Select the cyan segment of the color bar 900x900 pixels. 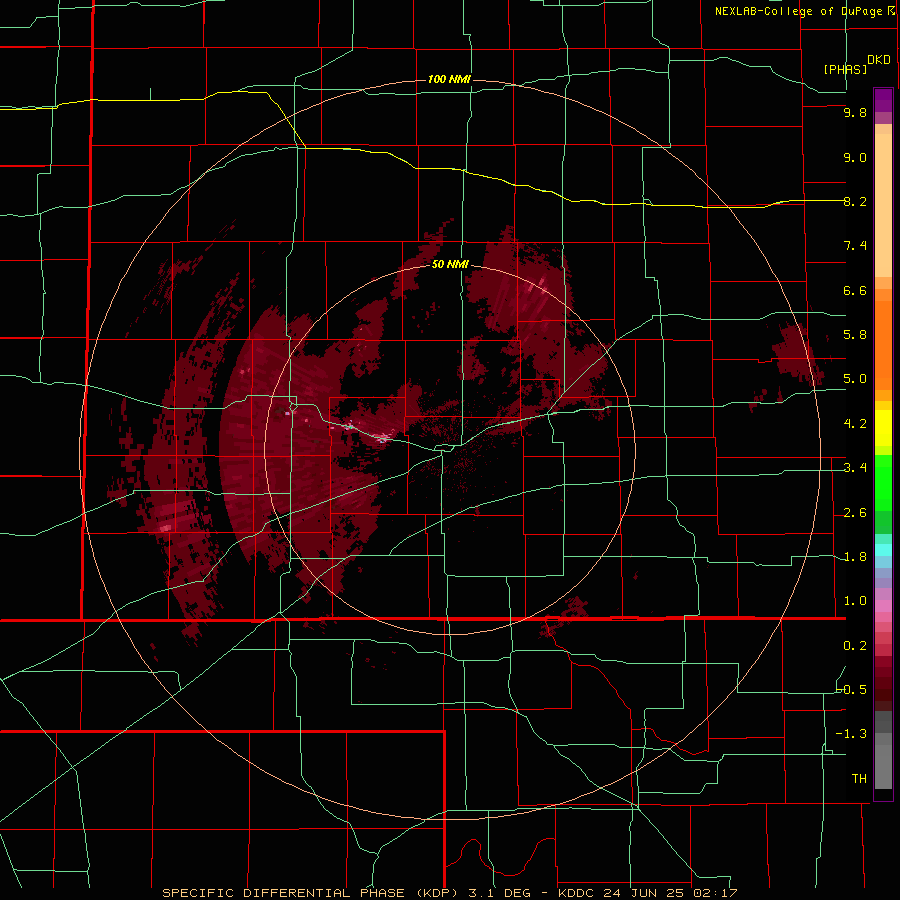[883, 550]
